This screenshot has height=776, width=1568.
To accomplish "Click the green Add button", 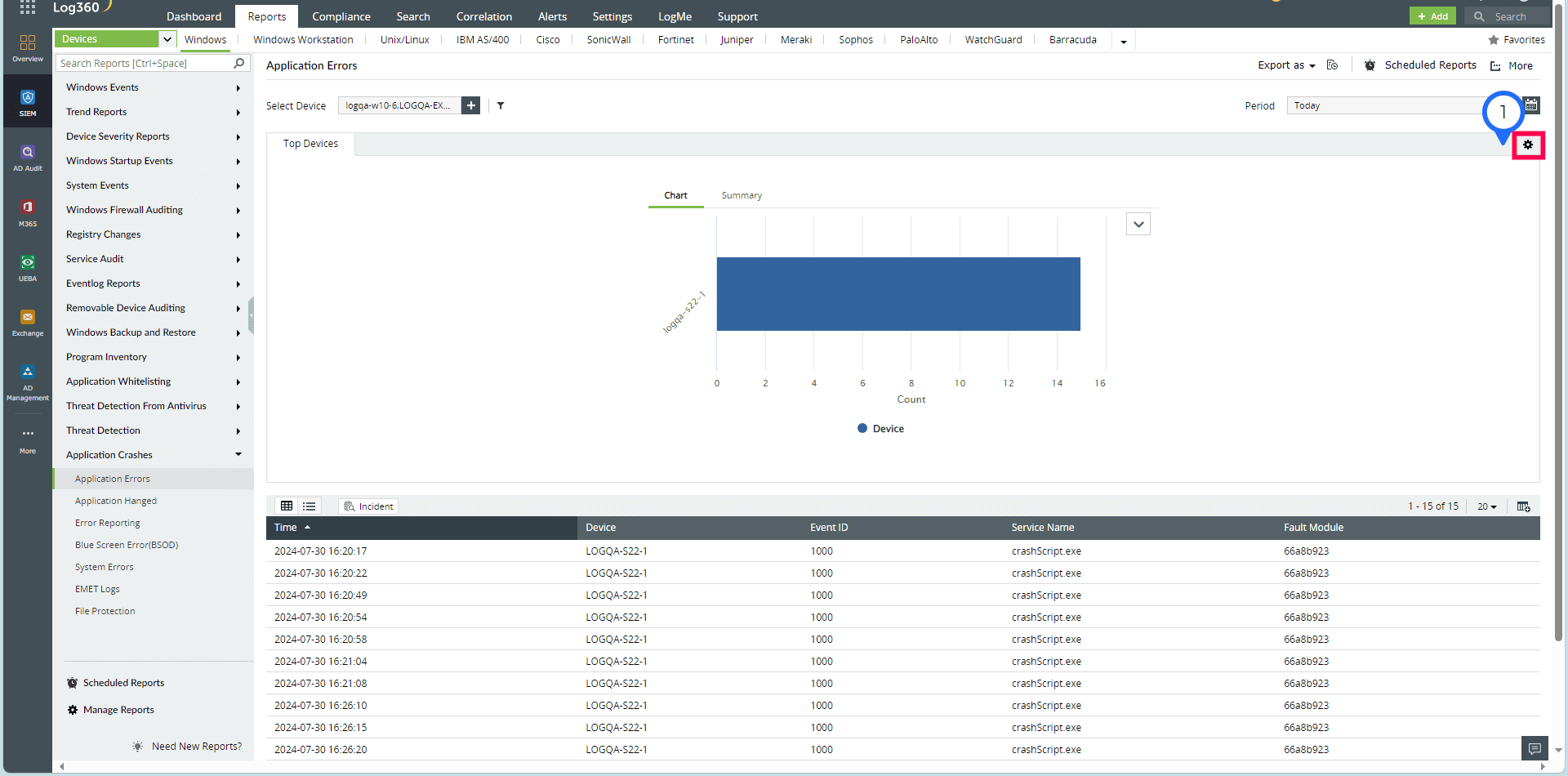I will [x=1432, y=16].
